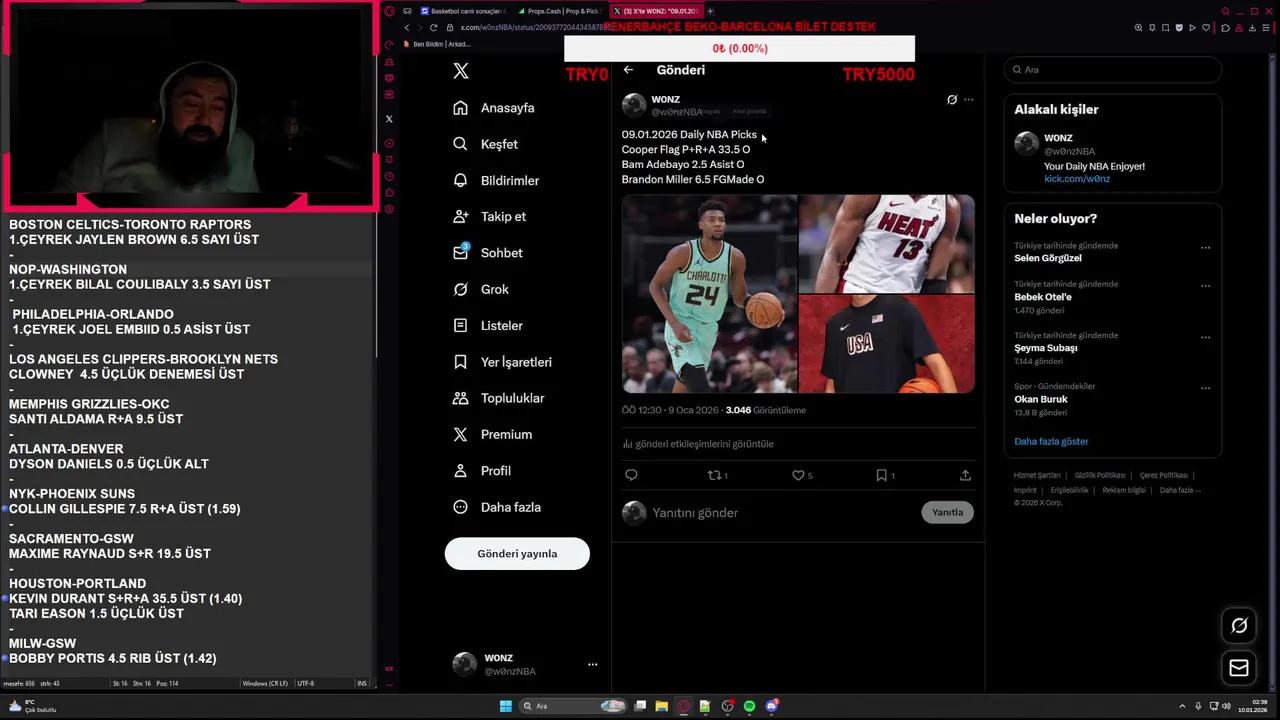
Task: Open options dots for Şeyma Subaşı trend
Action: click(x=1205, y=337)
